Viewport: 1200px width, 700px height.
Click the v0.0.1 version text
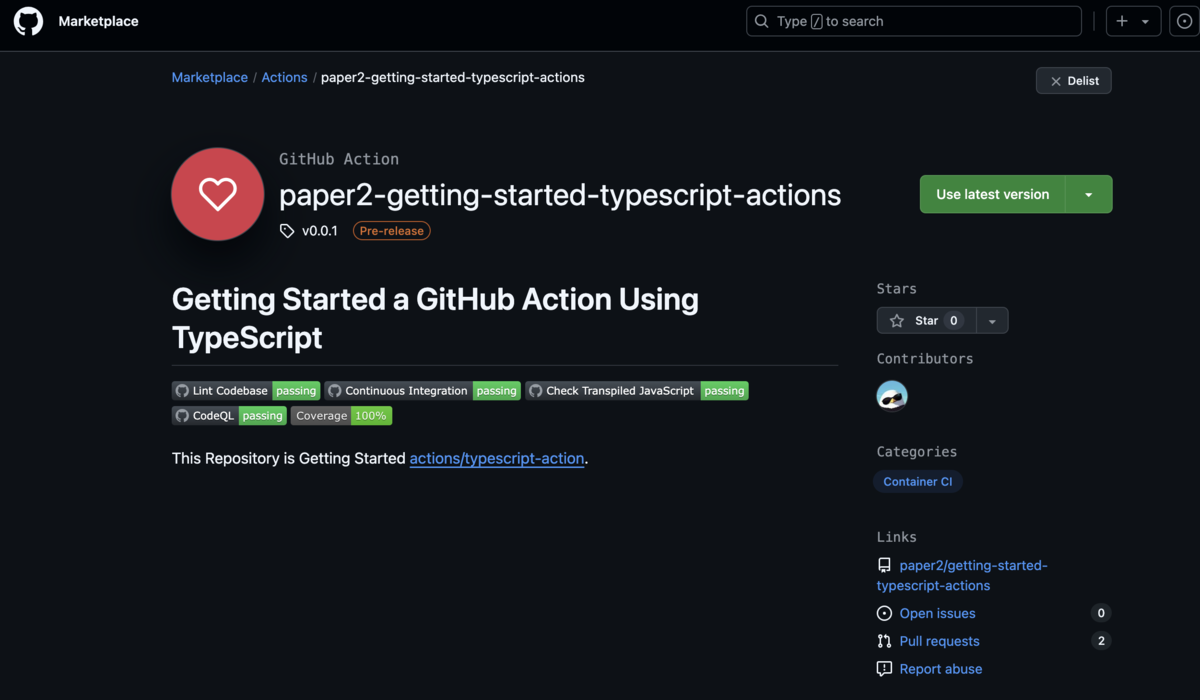click(x=320, y=231)
